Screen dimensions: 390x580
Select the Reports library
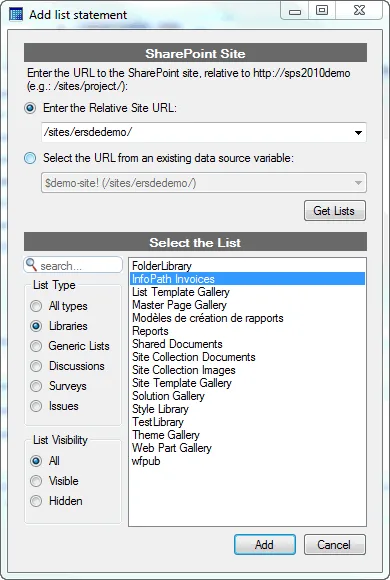[247, 331]
